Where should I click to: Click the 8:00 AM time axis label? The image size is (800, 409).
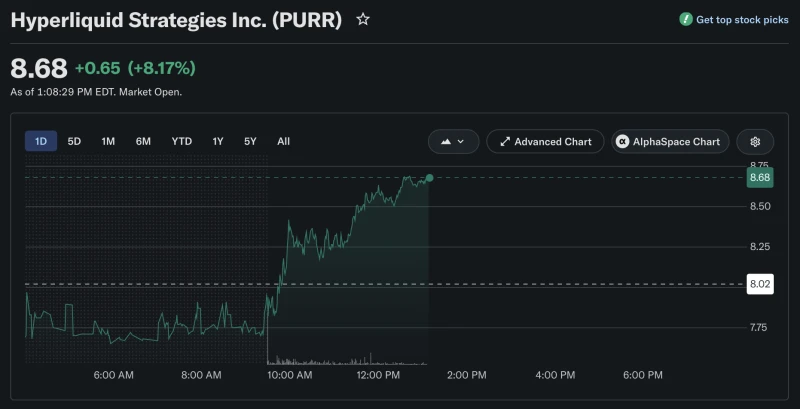tap(202, 375)
